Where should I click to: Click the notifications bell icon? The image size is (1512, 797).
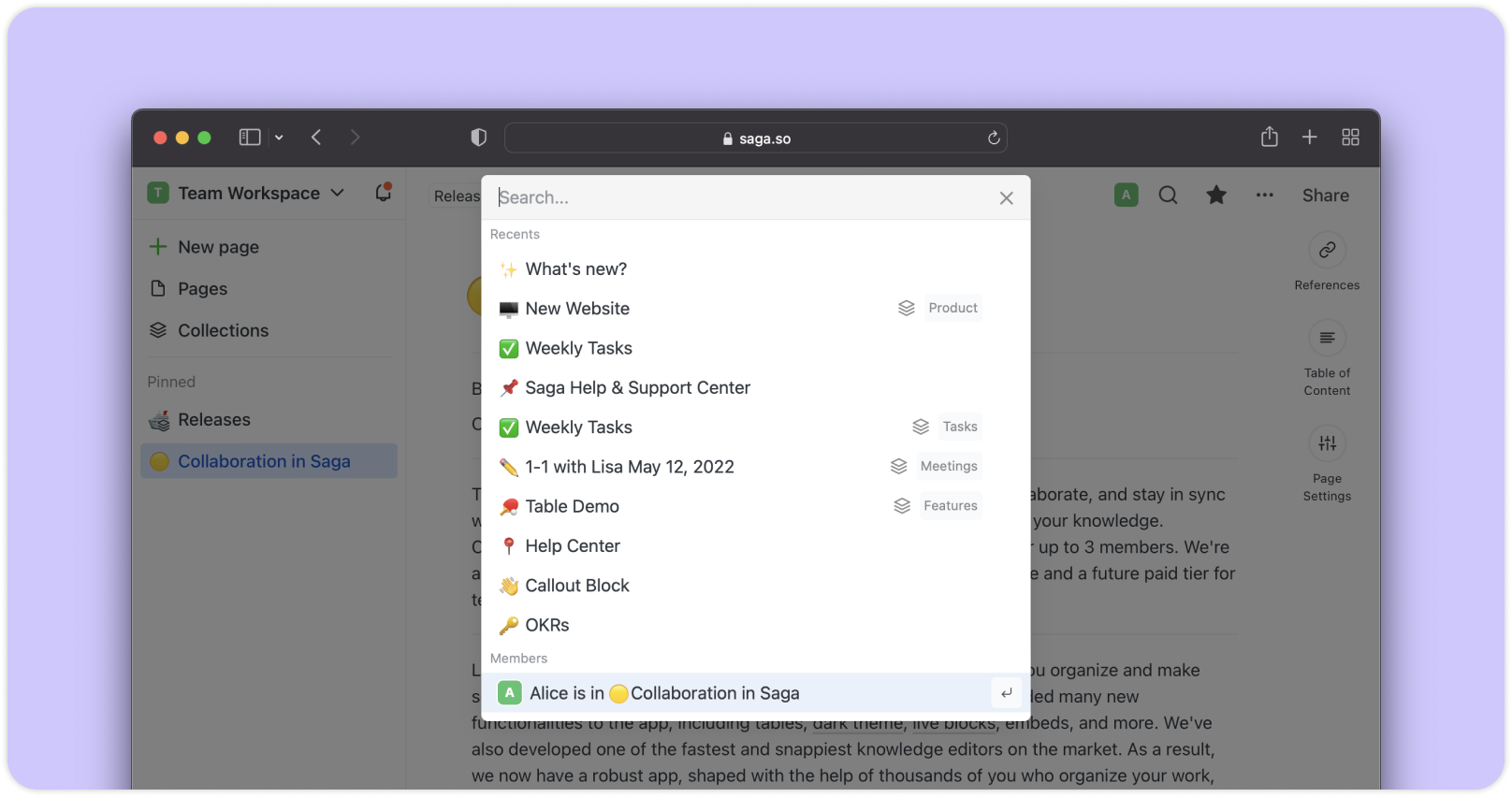click(383, 193)
